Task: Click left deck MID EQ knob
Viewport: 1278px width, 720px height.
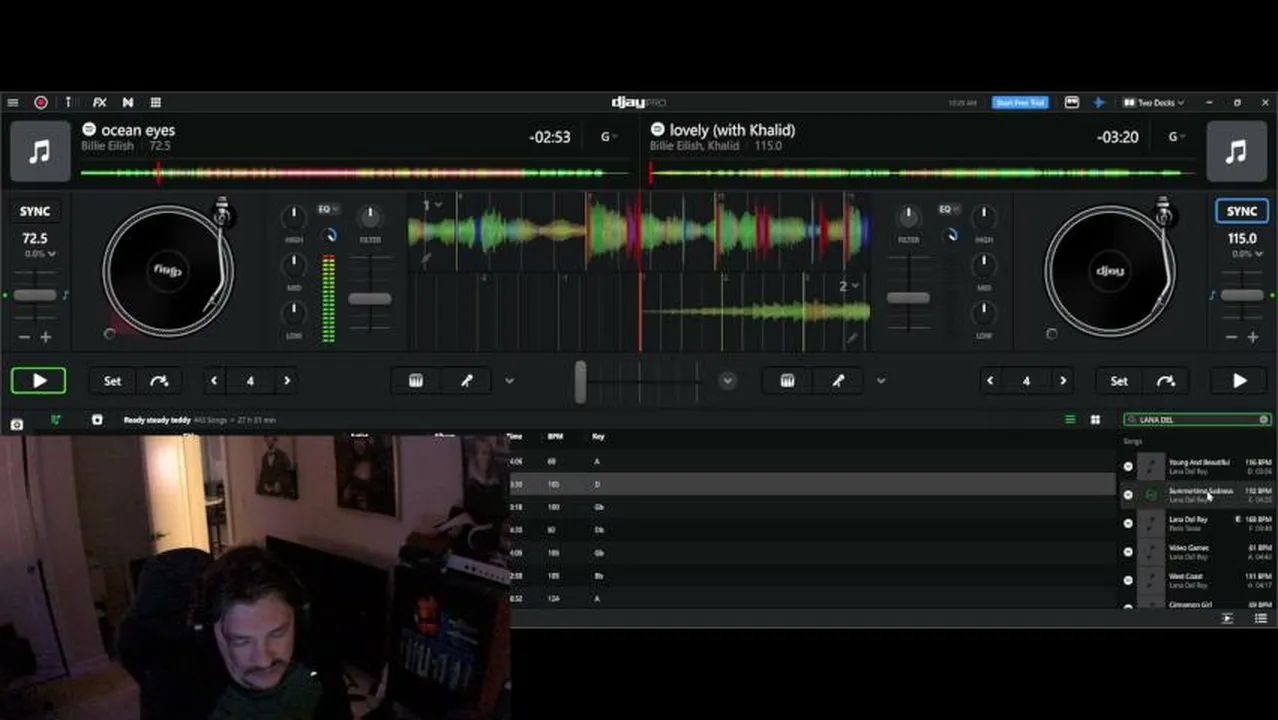Action: [293, 264]
